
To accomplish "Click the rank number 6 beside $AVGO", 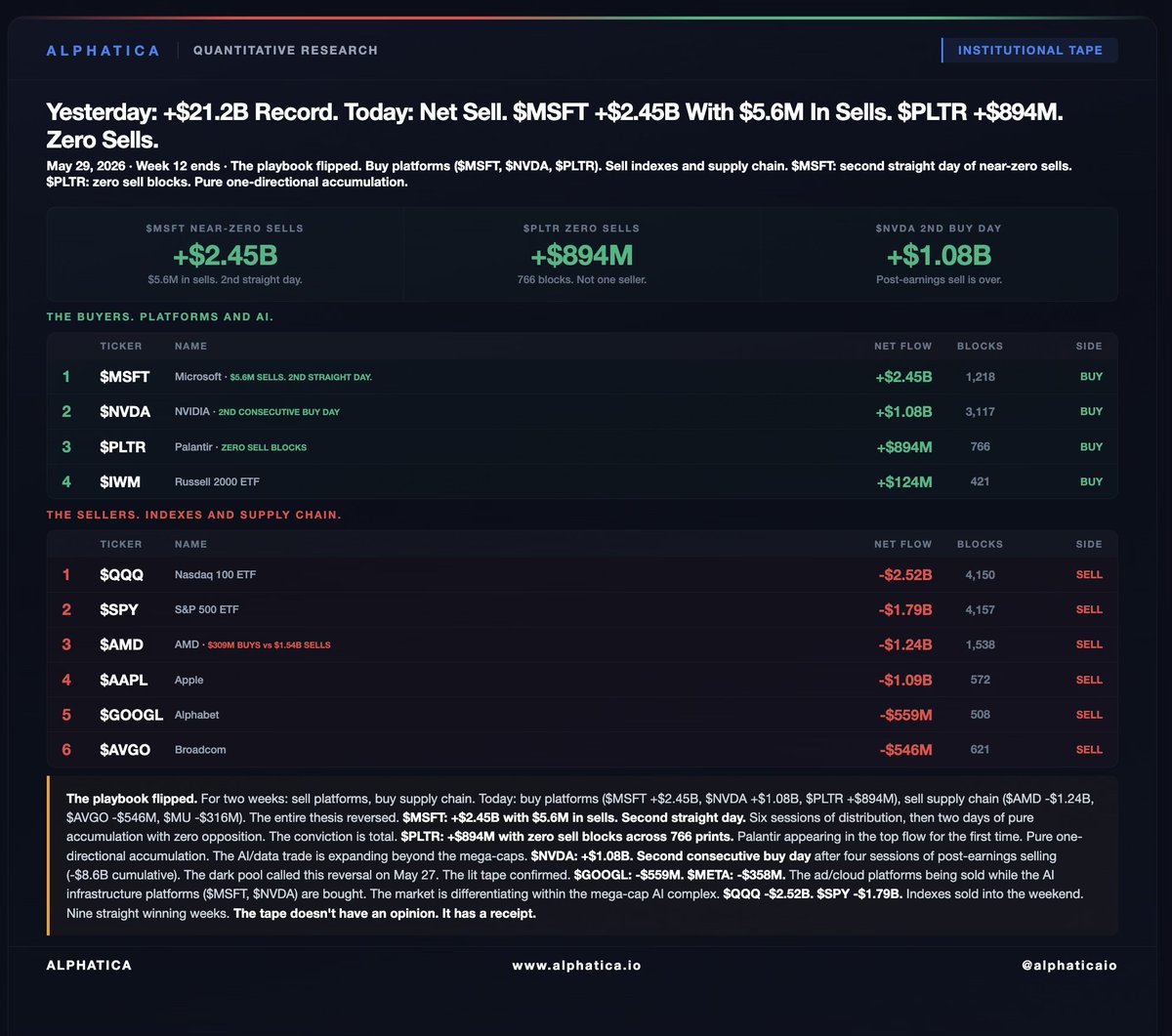I will click(x=66, y=751).
